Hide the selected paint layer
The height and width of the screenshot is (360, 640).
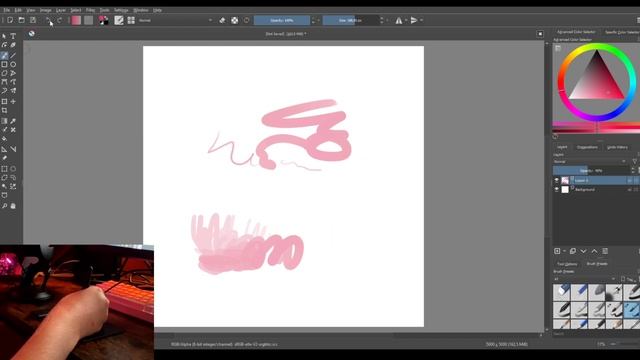(556, 180)
